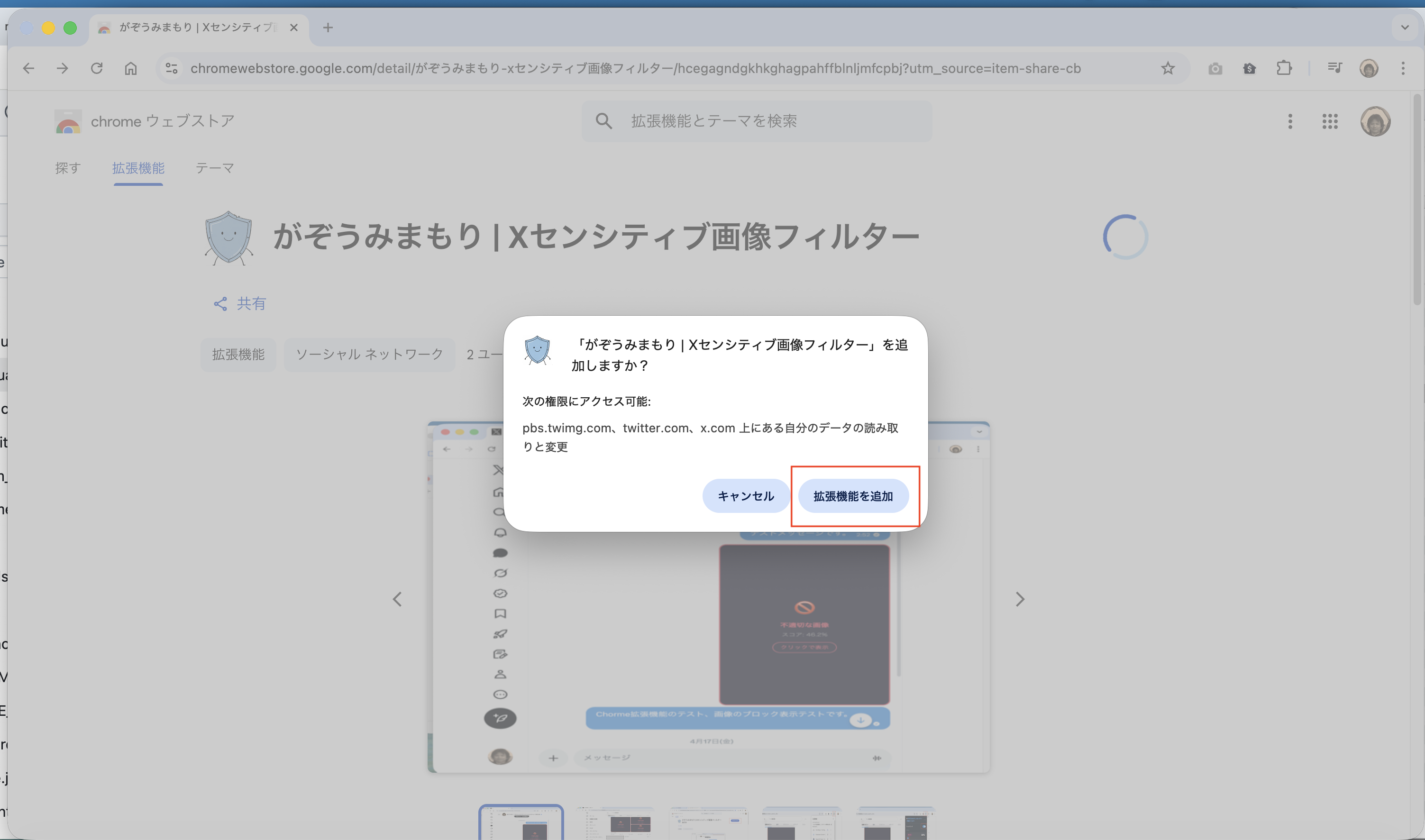Navigate back using the back arrow

pyautogui.click(x=28, y=68)
